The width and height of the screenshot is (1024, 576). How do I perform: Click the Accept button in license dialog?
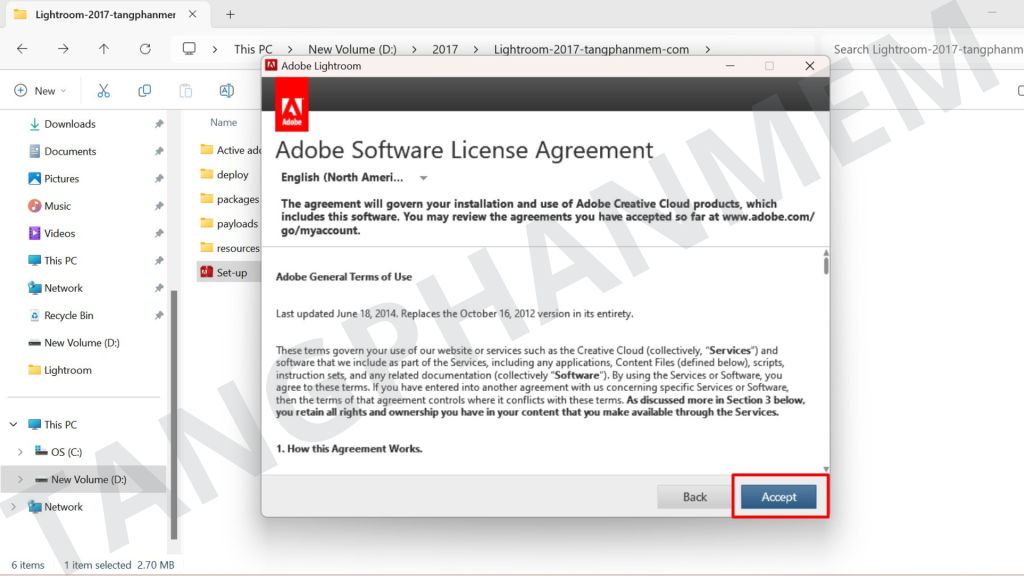778,497
